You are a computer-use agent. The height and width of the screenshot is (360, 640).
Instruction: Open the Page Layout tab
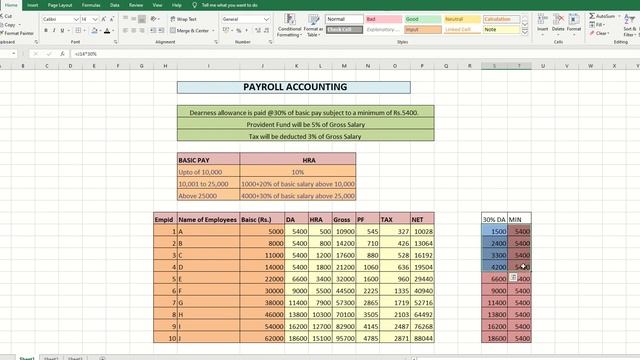tap(60, 5)
